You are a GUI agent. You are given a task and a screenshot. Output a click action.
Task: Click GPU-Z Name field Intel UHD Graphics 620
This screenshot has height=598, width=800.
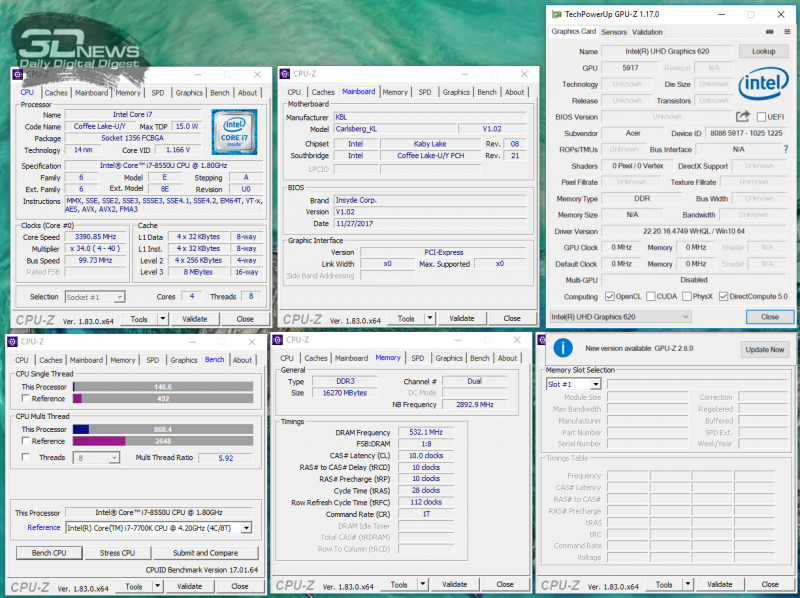pos(667,51)
